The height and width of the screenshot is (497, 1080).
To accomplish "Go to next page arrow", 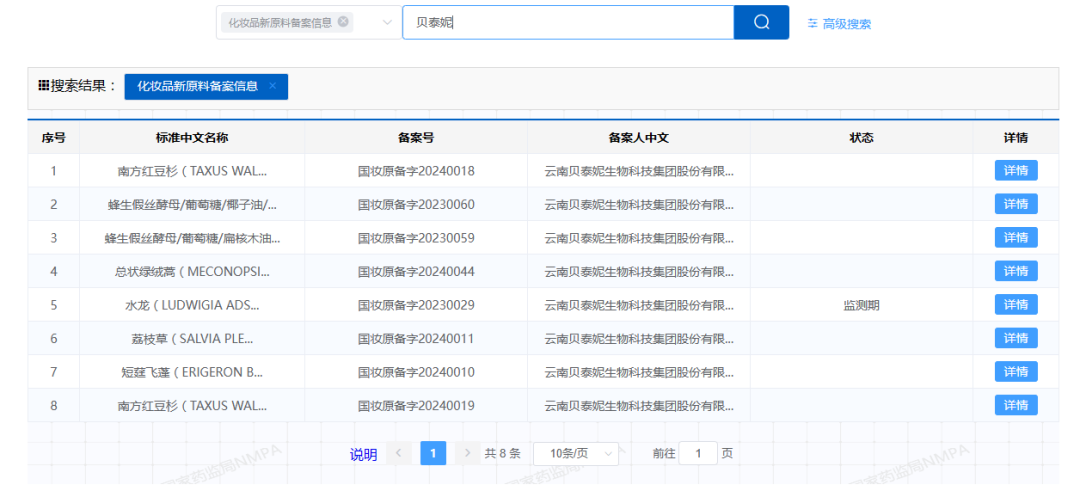I will 468,453.
